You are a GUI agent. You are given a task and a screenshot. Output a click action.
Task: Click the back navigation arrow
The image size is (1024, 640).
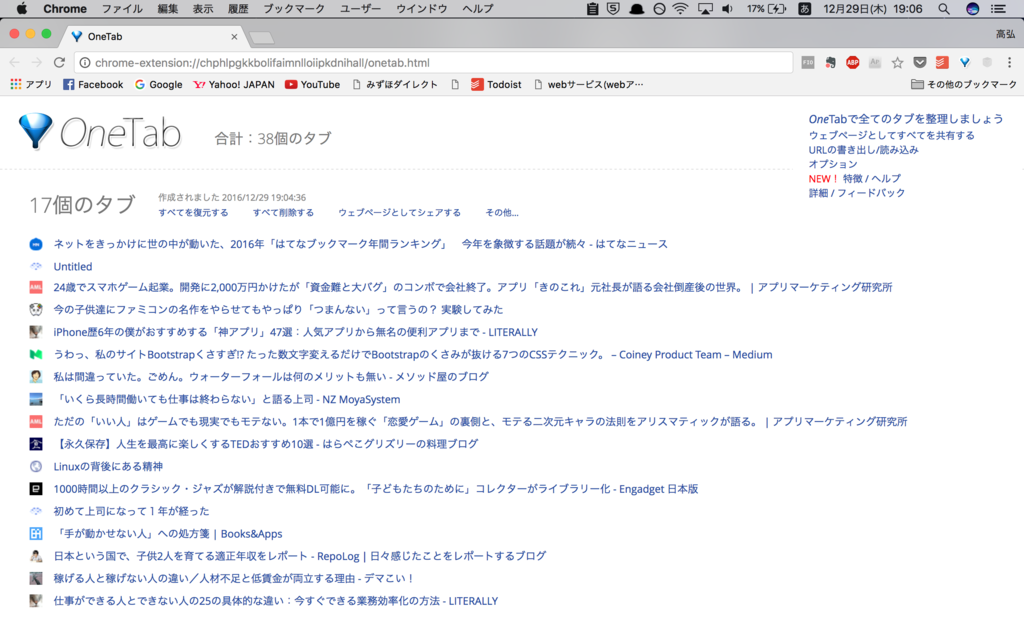coord(14,63)
